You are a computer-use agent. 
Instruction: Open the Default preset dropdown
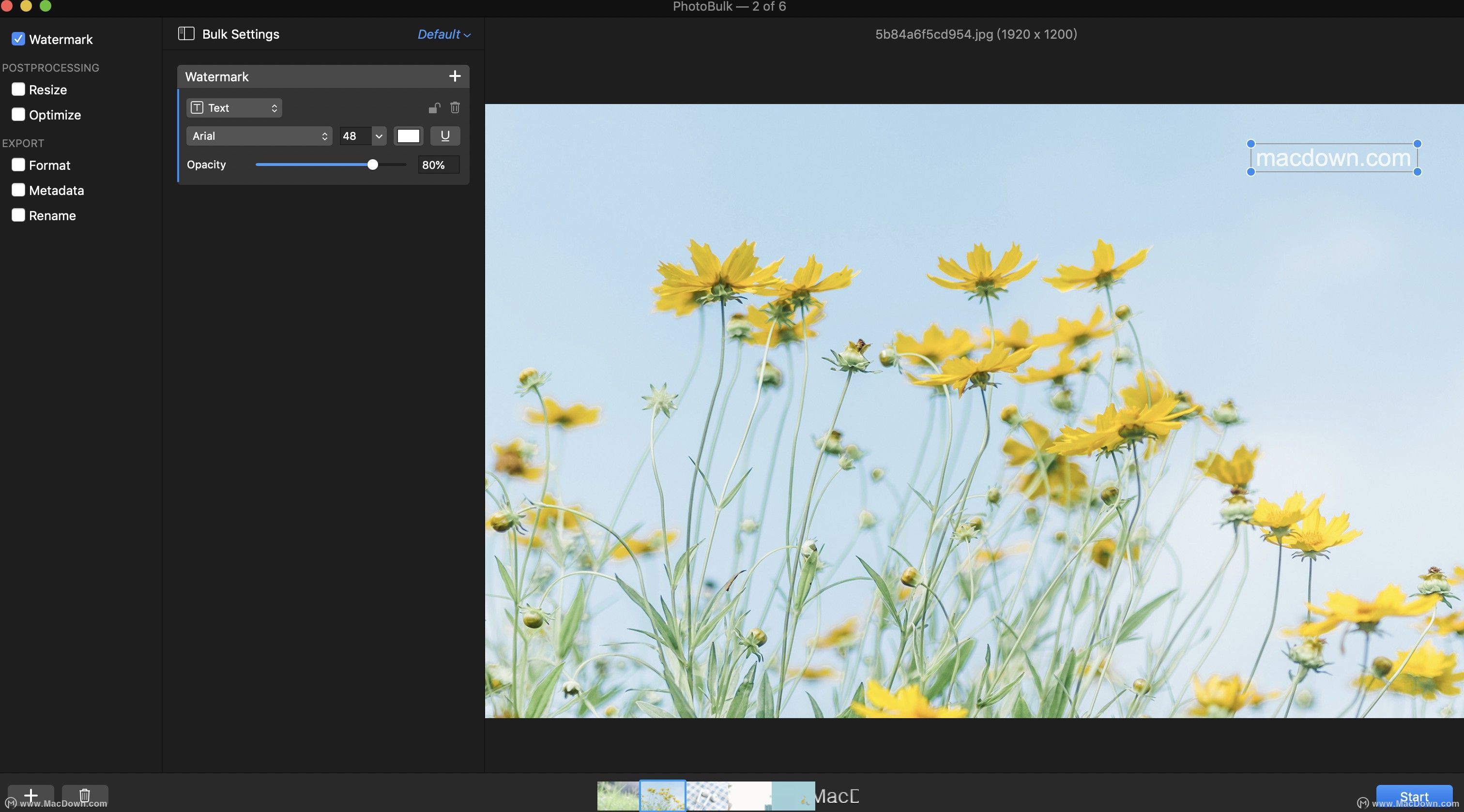pos(444,34)
